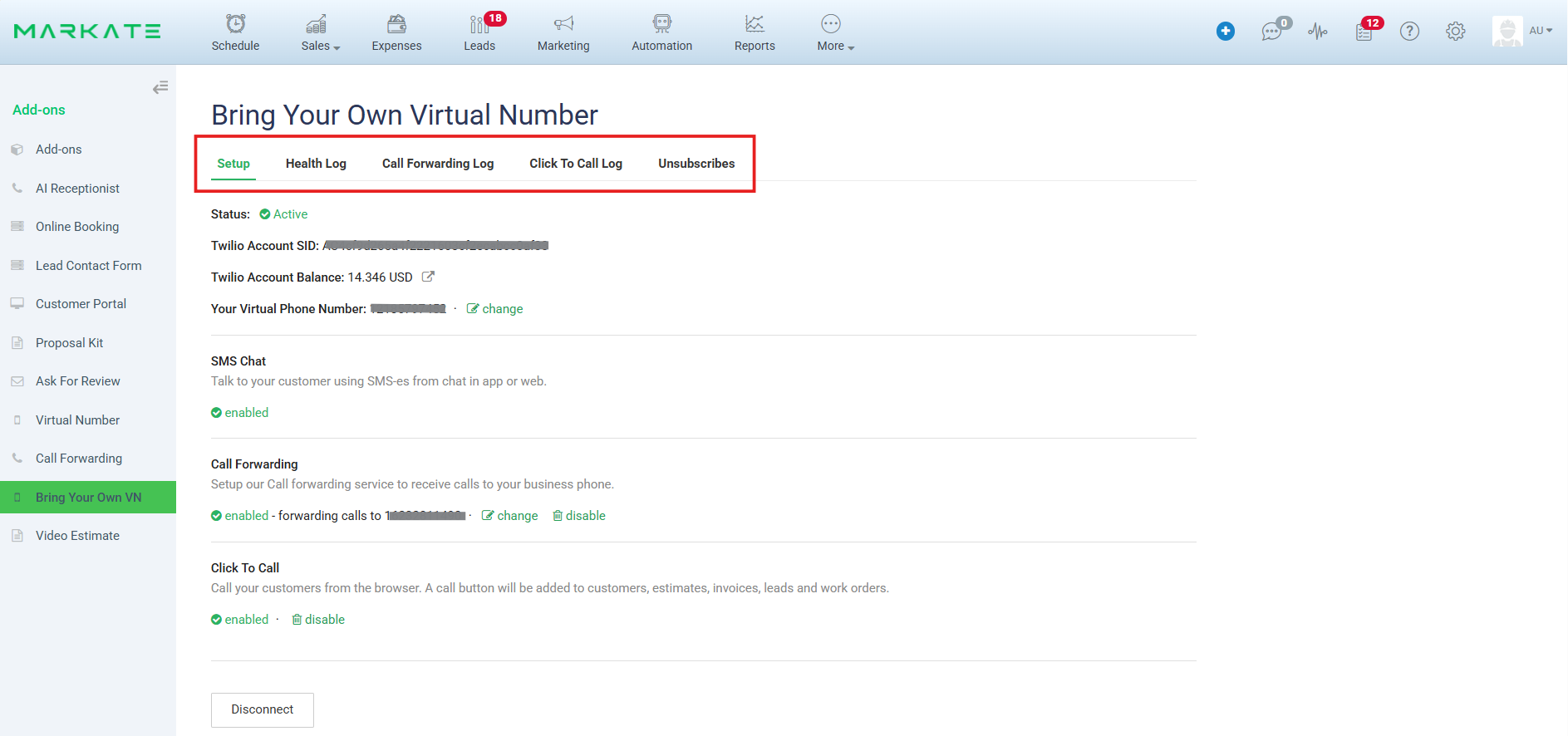1568x736 pixels.
Task: Open the Marketing megaphone icon
Action: click(563, 23)
